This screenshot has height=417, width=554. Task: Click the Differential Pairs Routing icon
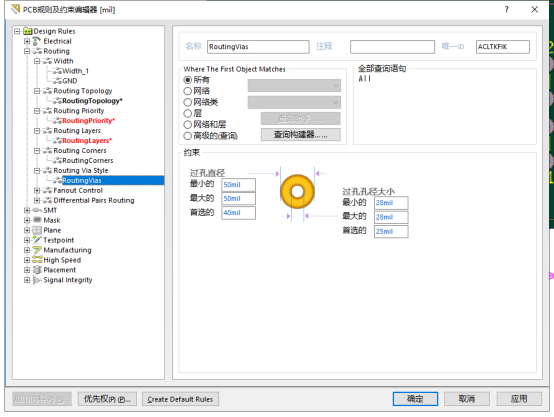(47, 200)
